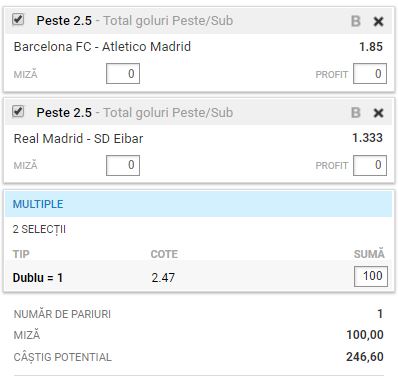Uncheck the Barcelona FC - Atletico Madrid checkbox

[x=18, y=19]
